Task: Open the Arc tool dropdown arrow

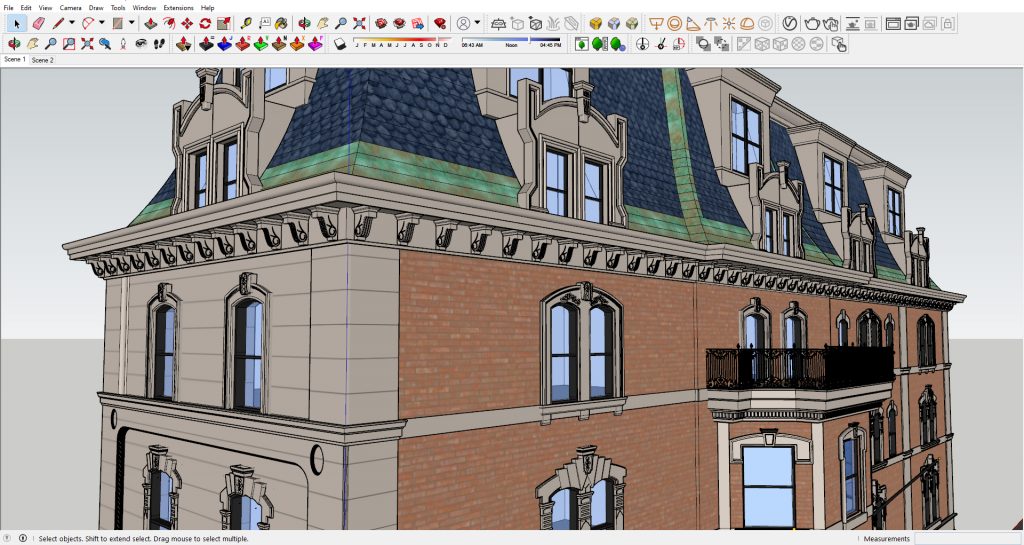Action: tap(101, 22)
